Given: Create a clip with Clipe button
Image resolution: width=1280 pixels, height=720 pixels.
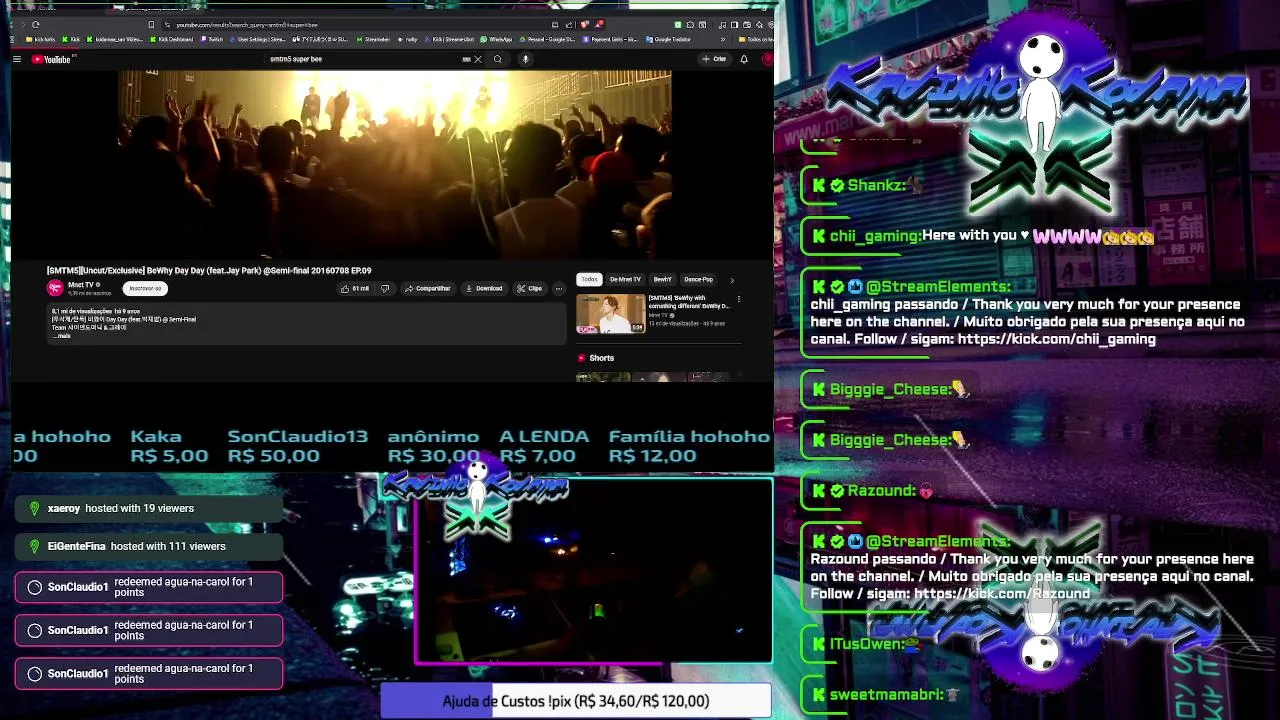Looking at the screenshot, I should (529, 288).
